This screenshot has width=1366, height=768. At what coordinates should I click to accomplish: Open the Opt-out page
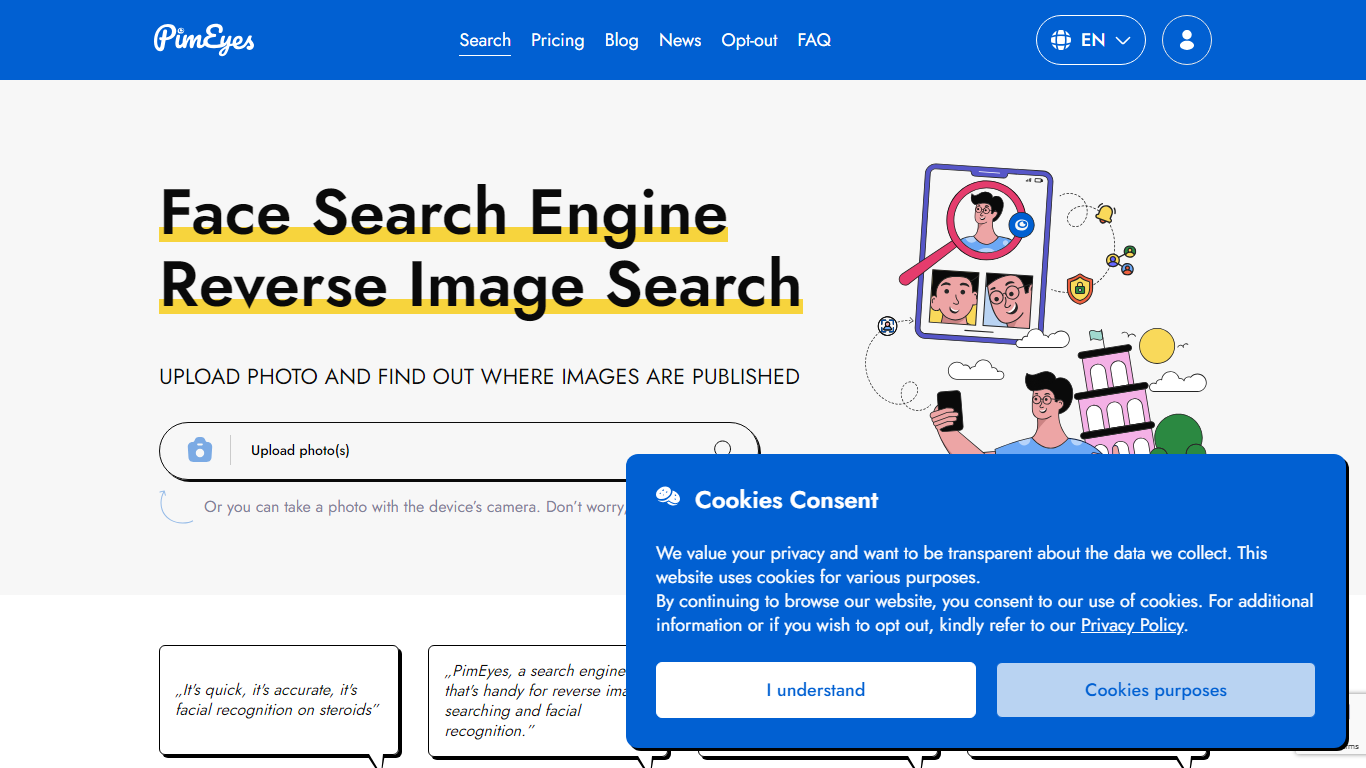pyautogui.click(x=749, y=40)
